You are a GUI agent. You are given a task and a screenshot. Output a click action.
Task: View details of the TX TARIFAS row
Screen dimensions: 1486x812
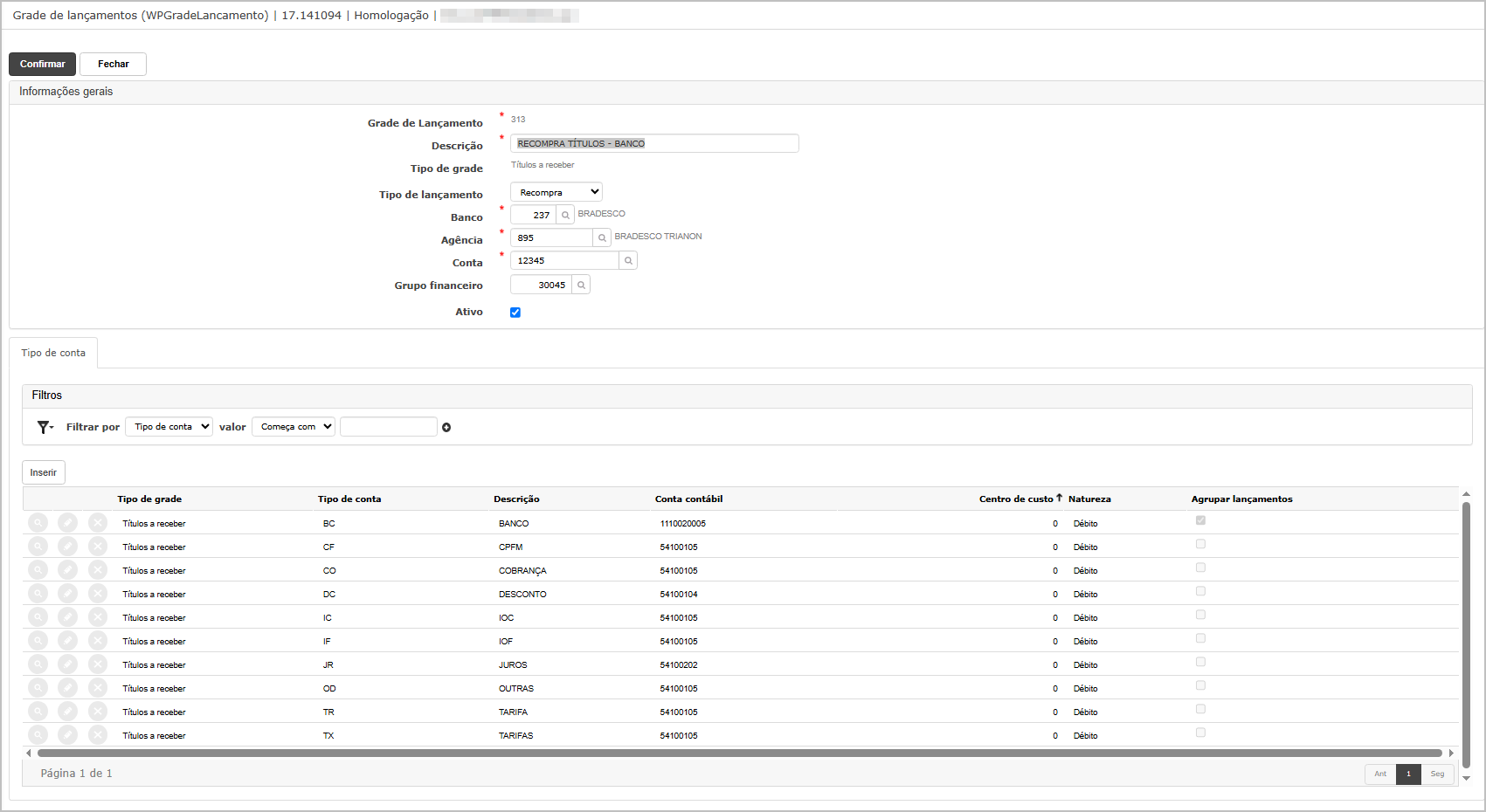(x=38, y=735)
